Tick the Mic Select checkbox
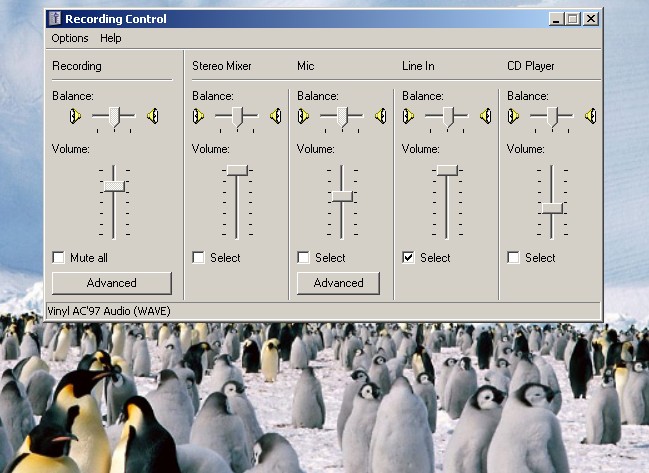Image resolution: width=649 pixels, height=473 pixels. 303,258
